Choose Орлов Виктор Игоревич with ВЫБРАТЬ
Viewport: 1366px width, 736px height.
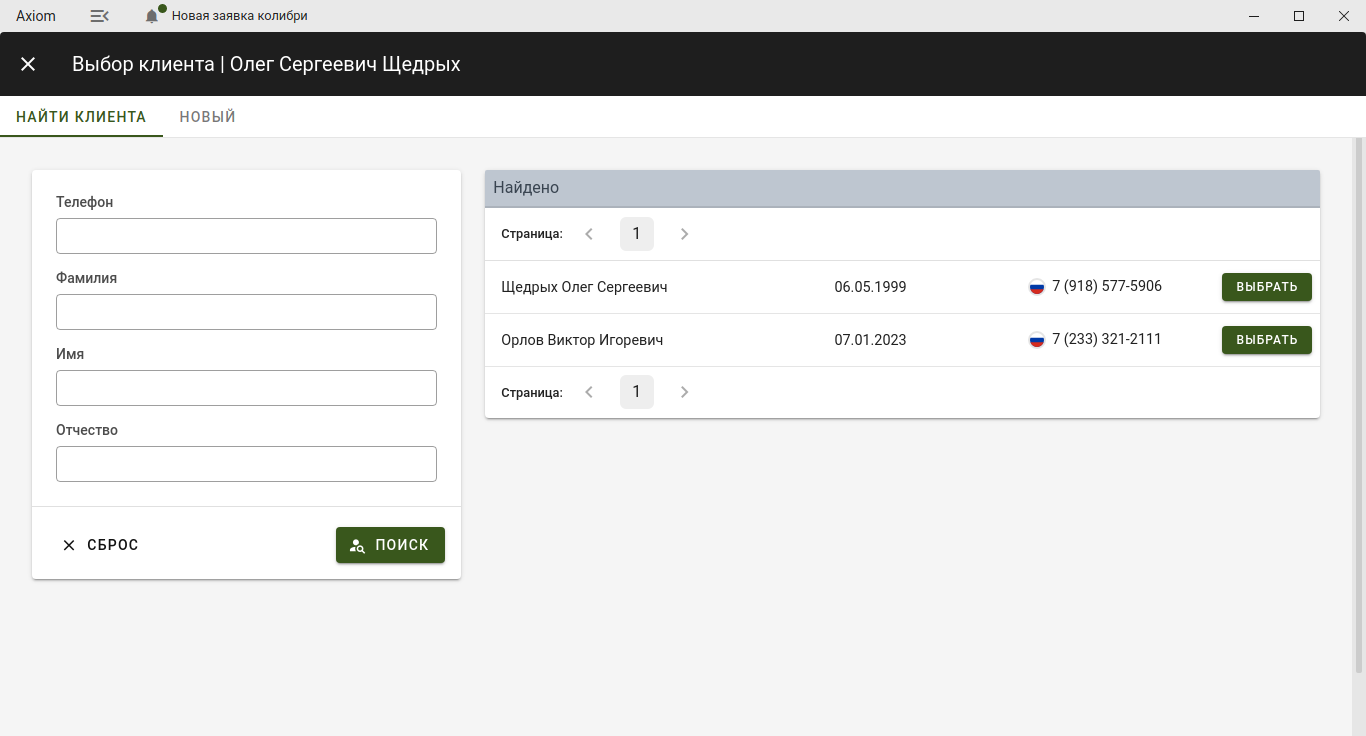coord(1266,340)
